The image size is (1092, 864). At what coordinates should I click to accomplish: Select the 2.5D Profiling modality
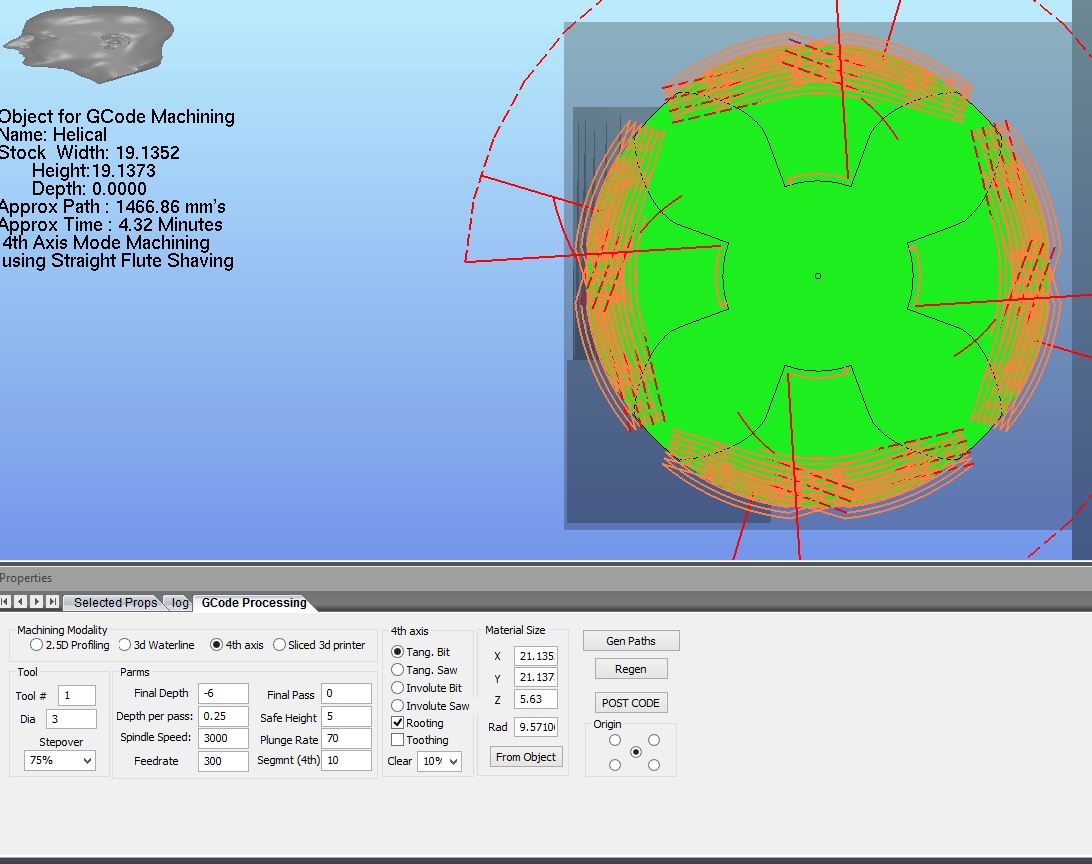(x=37, y=645)
